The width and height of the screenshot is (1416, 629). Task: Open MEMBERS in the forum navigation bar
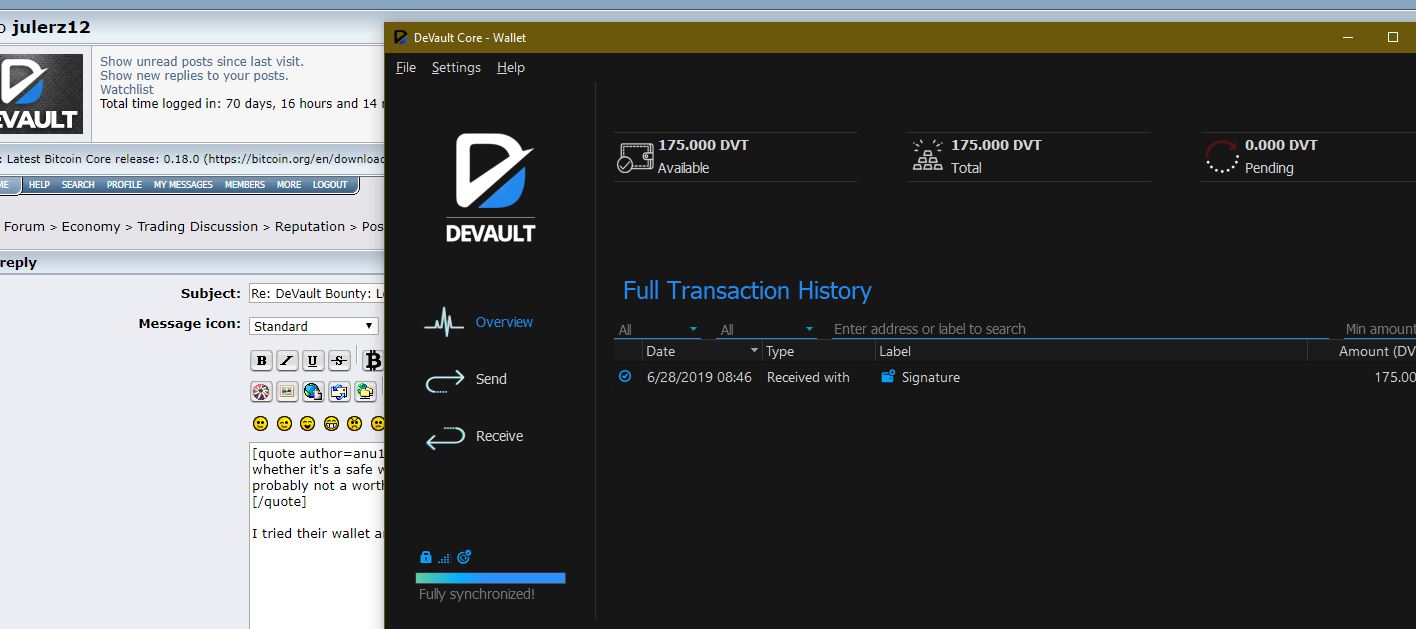(245, 185)
